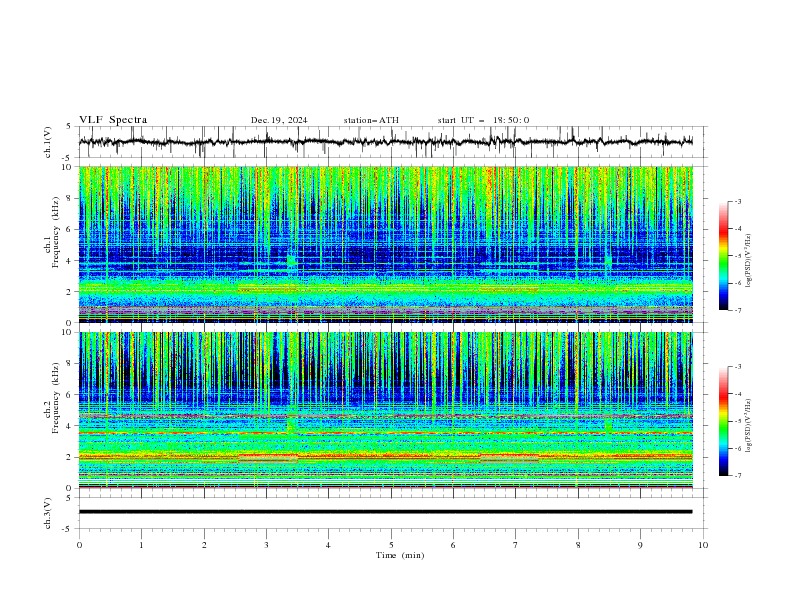Click tick label "9" on the Time axis
This screenshot has height=612, width=792.
(640, 545)
